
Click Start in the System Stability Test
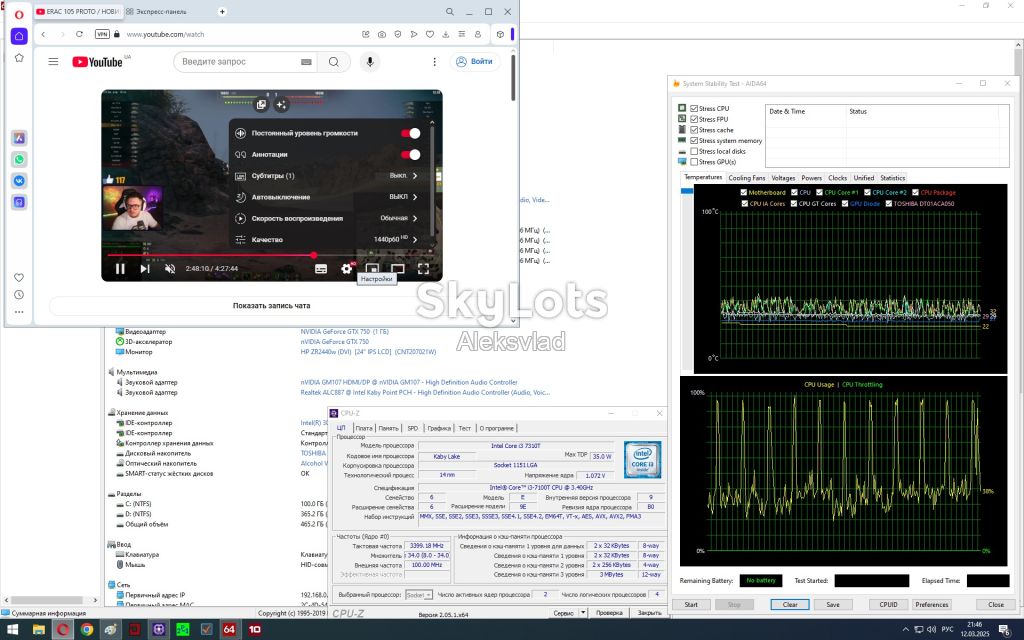(691, 605)
